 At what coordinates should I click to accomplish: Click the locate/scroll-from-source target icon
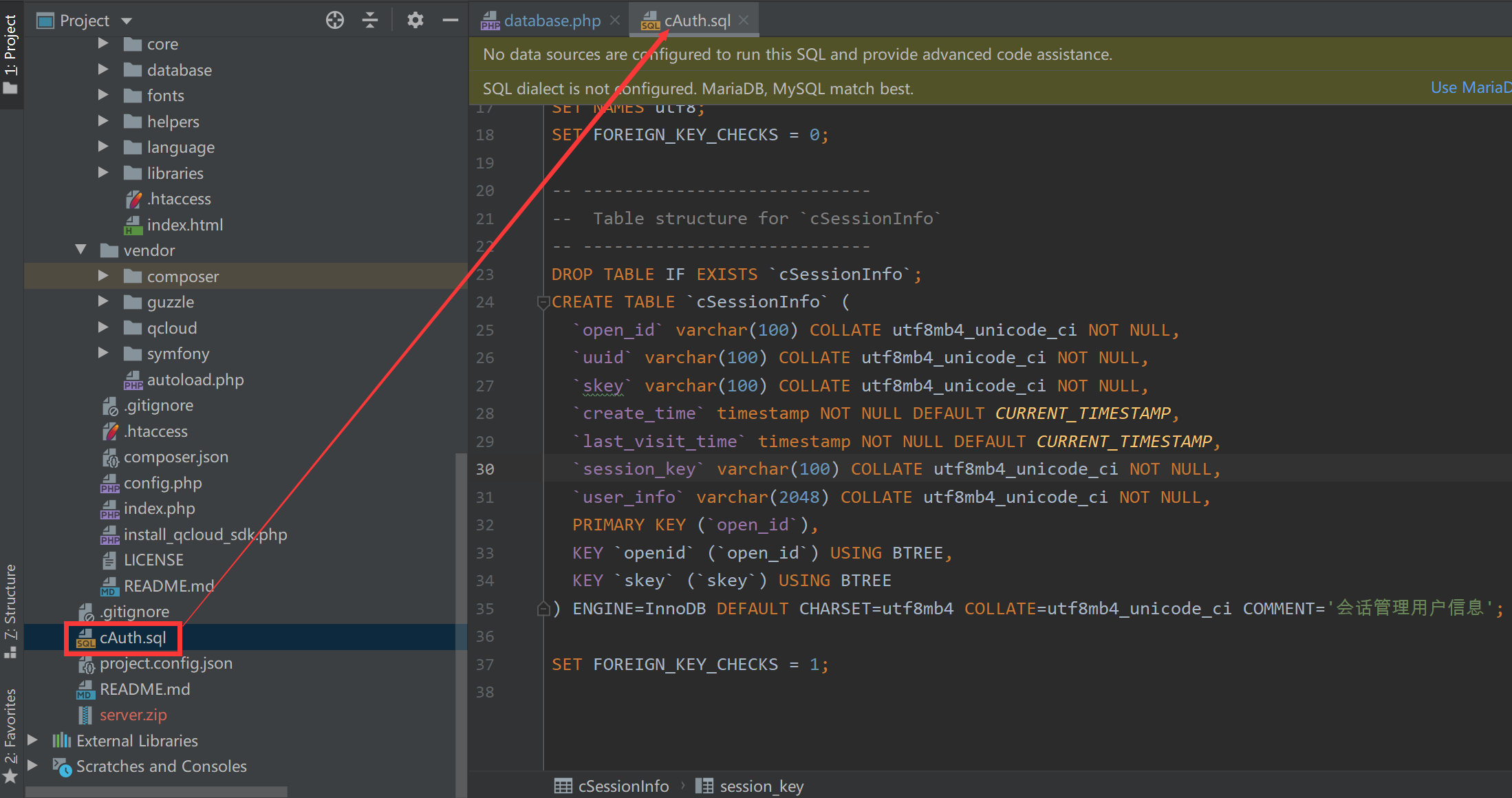click(335, 21)
